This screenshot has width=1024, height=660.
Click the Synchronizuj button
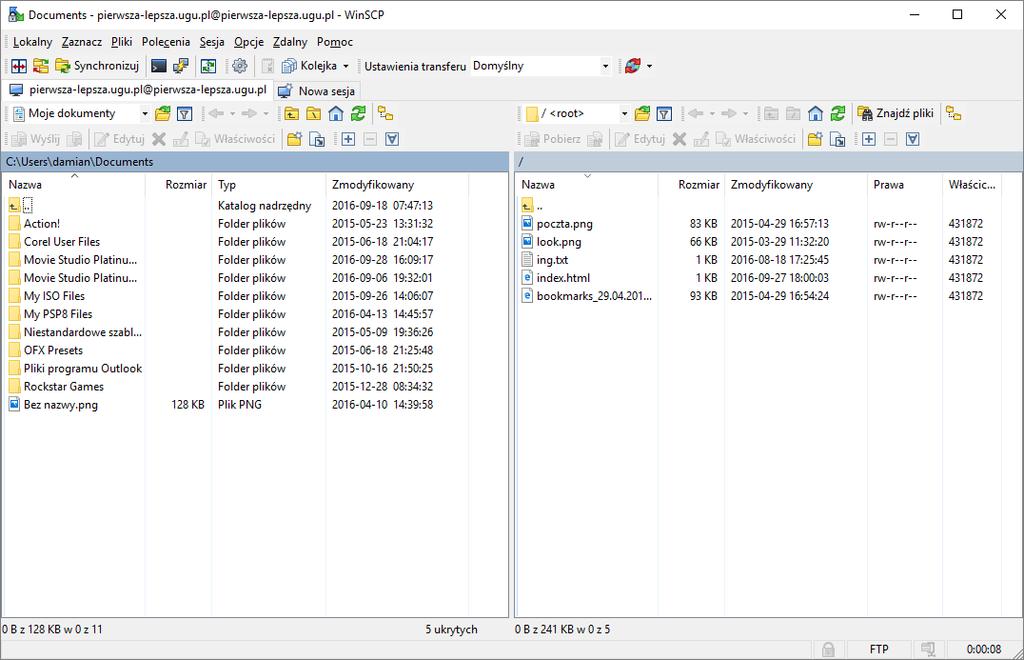click(x=97, y=66)
